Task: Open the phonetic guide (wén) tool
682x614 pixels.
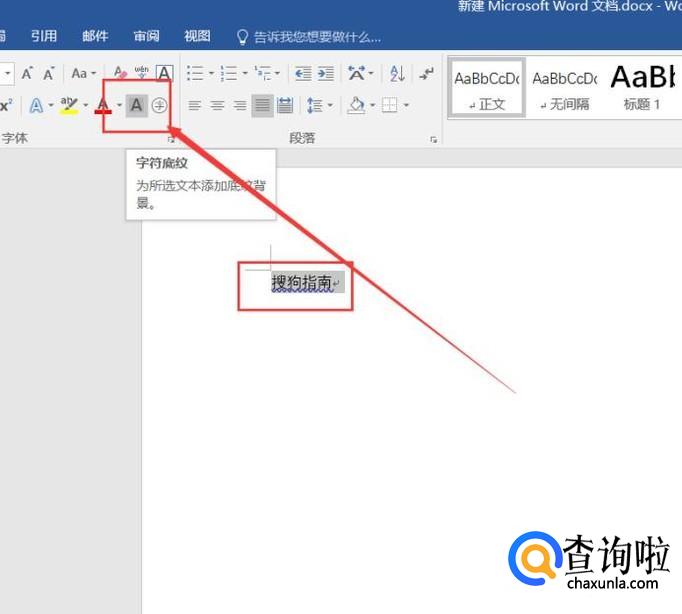Action: pyautogui.click(x=142, y=73)
